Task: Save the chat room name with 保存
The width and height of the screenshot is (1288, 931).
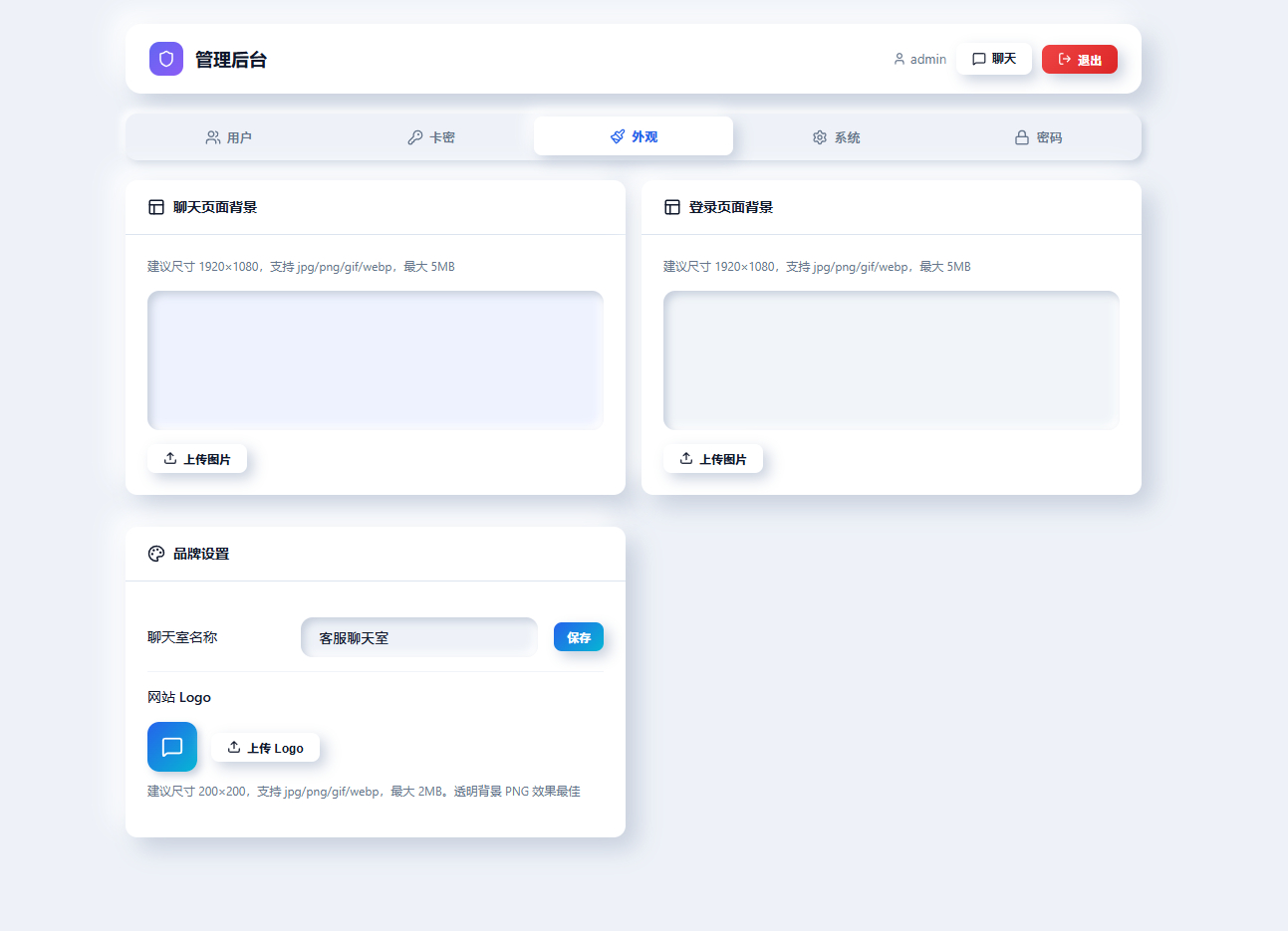Action: click(579, 637)
